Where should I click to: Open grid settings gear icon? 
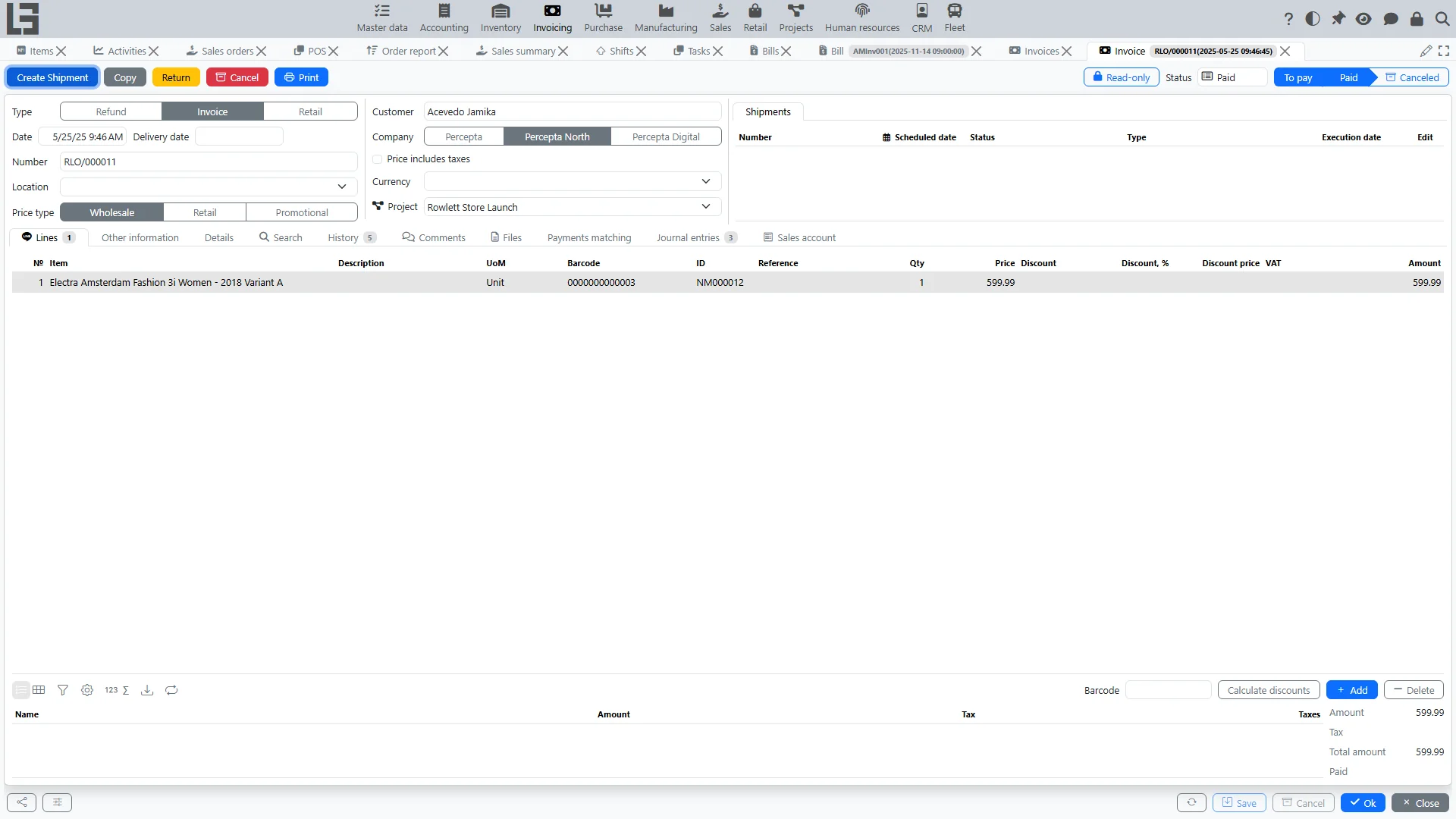pyautogui.click(x=87, y=690)
